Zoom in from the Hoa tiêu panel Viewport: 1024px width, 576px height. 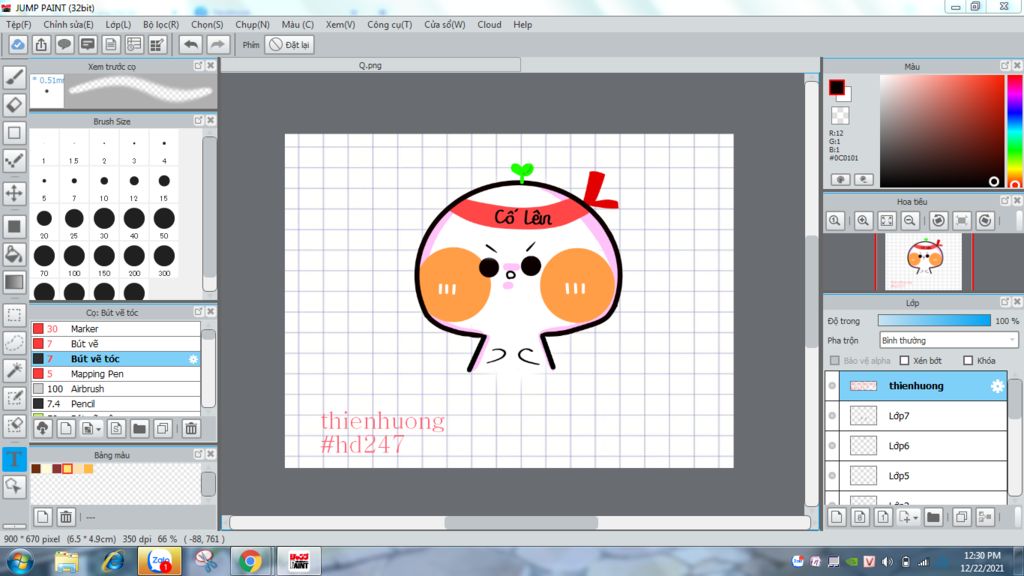point(863,221)
